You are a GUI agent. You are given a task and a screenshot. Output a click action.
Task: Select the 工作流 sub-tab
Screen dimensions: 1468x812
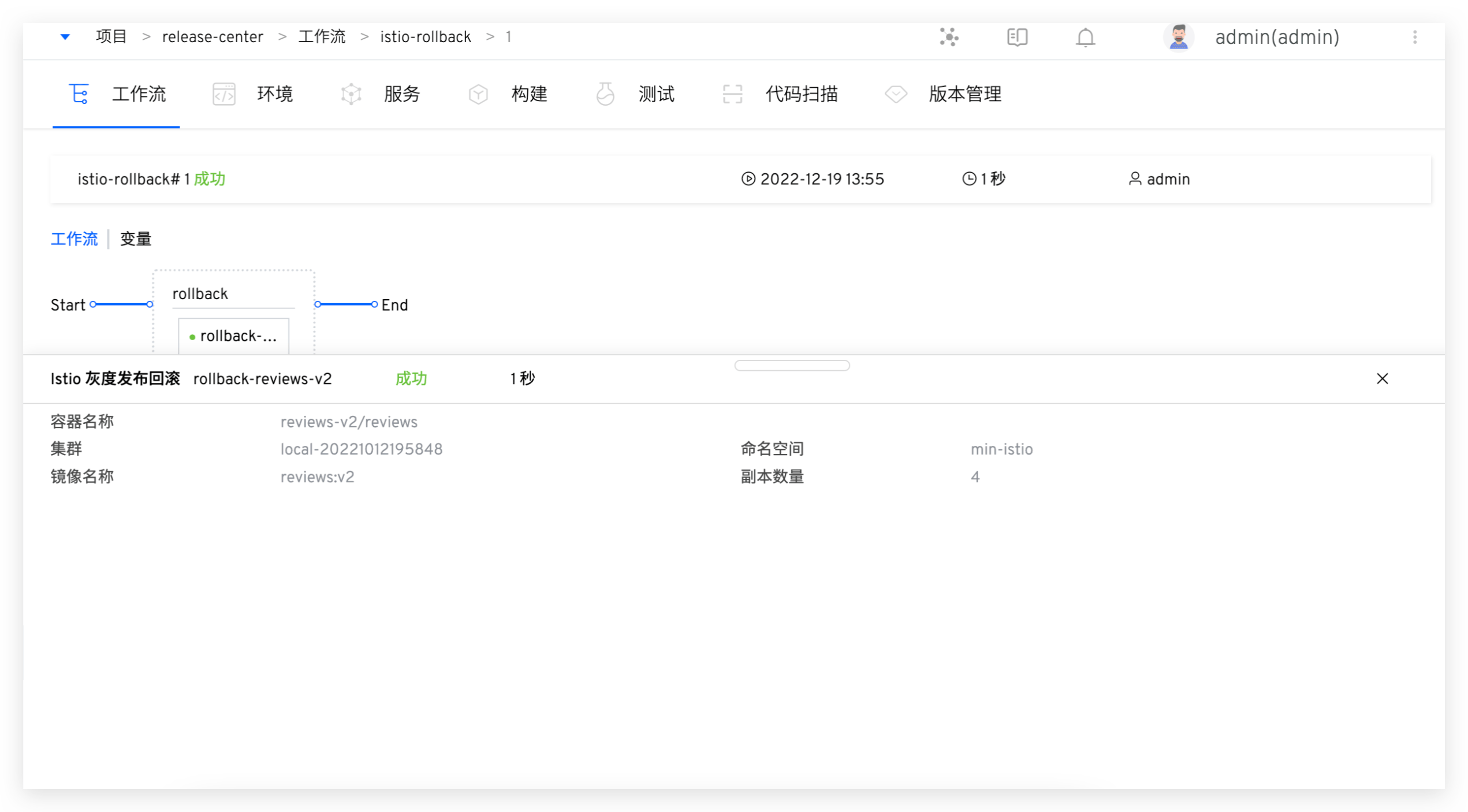pos(74,239)
